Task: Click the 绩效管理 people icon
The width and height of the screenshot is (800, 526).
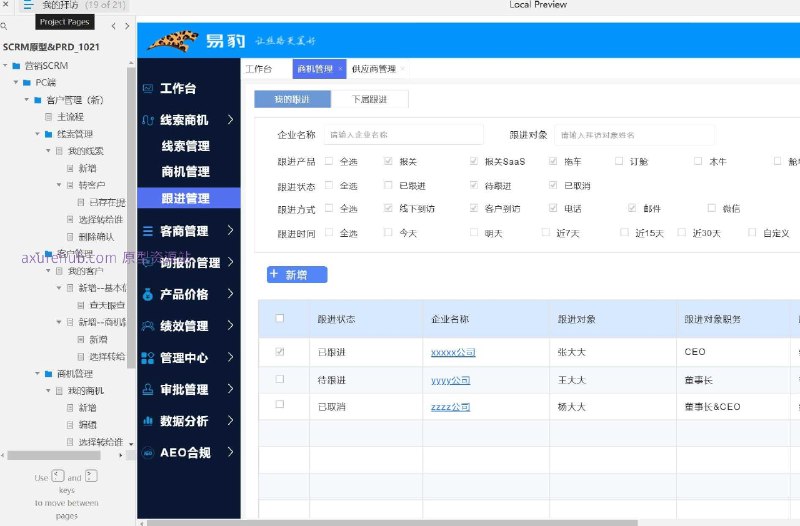Action: tap(148, 326)
